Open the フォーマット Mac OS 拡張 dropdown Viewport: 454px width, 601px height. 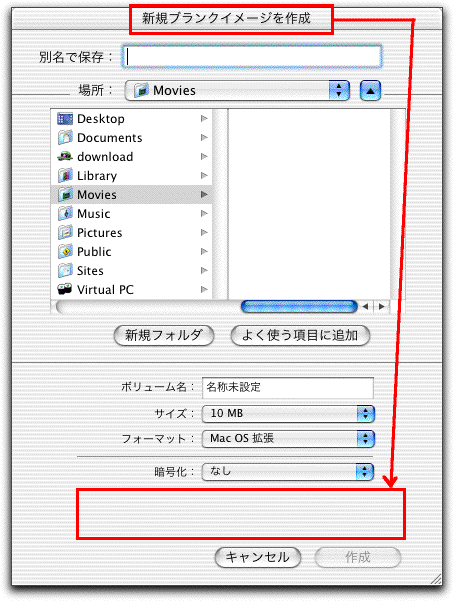[288, 438]
